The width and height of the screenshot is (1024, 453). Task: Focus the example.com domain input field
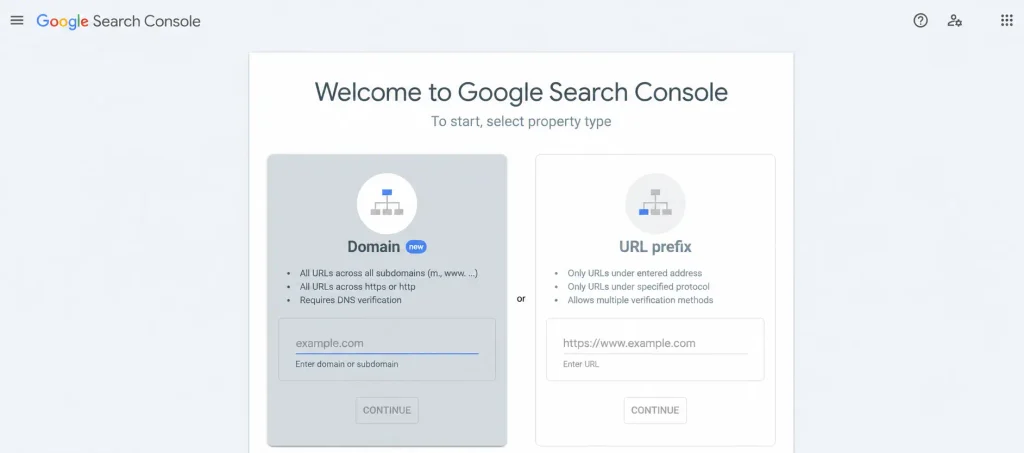pos(387,343)
